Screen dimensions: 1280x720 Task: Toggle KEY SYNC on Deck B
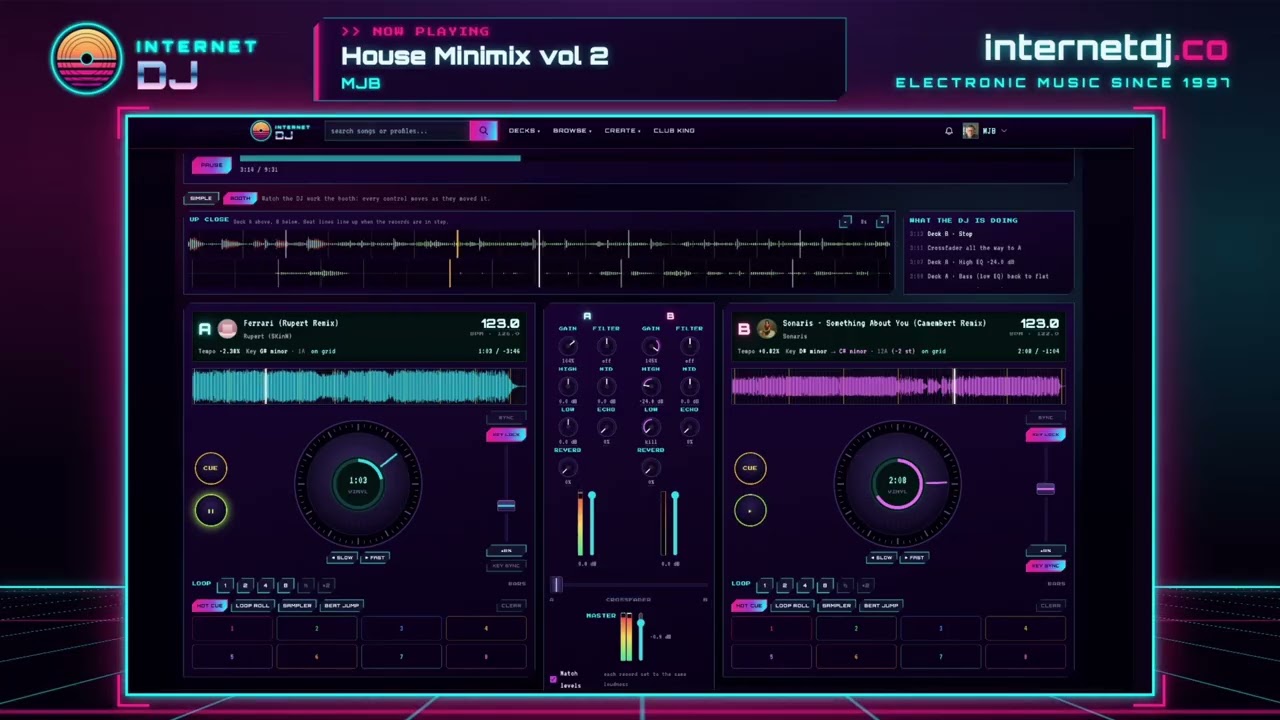click(x=1045, y=566)
